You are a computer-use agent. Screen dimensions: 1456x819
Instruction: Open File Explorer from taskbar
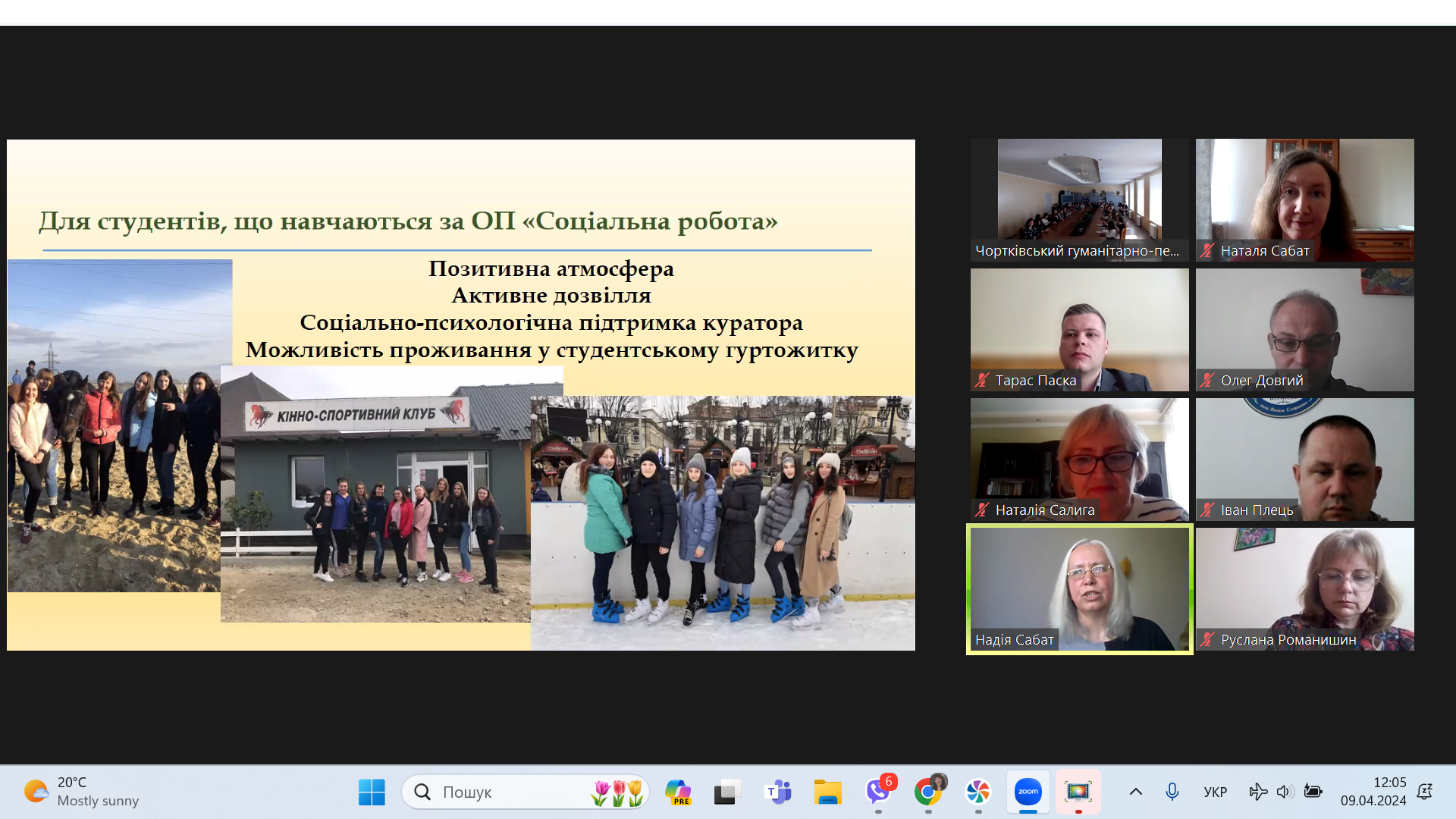[x=827, y=792]
